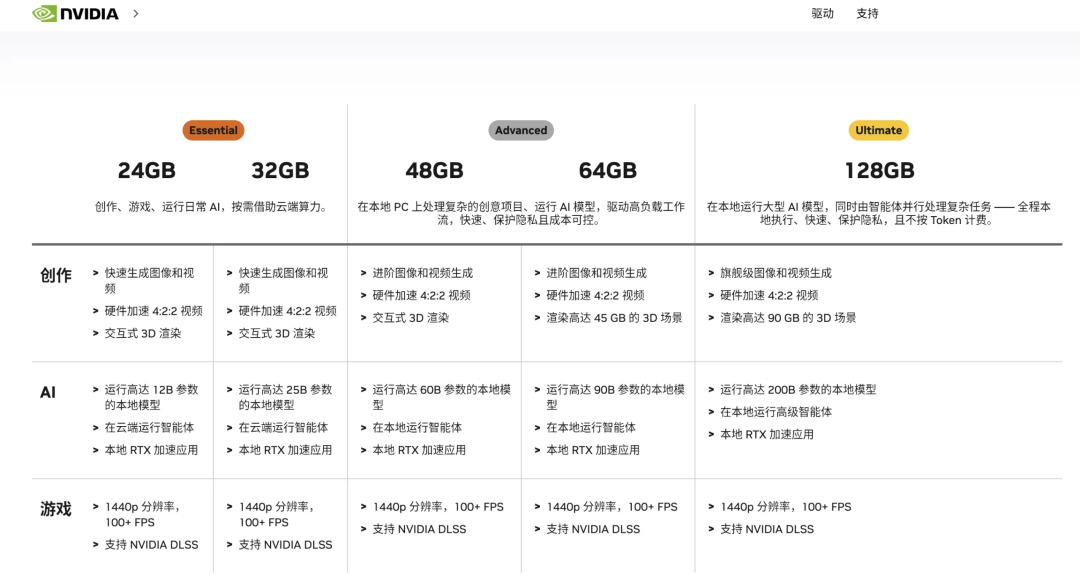Click 运行高达 12B 参数的本地模型
This screenshot has height=575, width=1080.
pos(152,397)
